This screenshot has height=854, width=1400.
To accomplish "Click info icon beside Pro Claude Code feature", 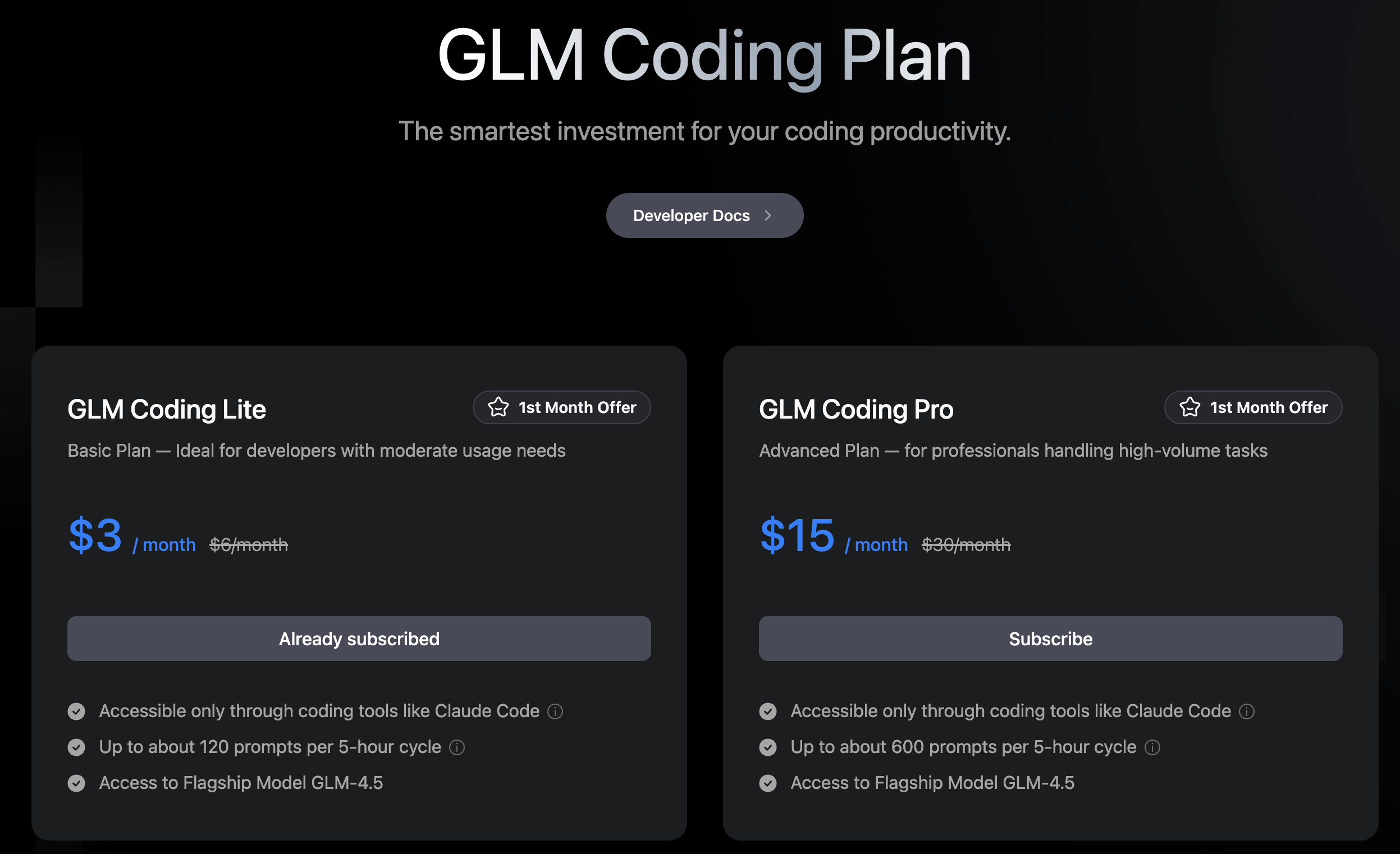I will coord(1247,711).
